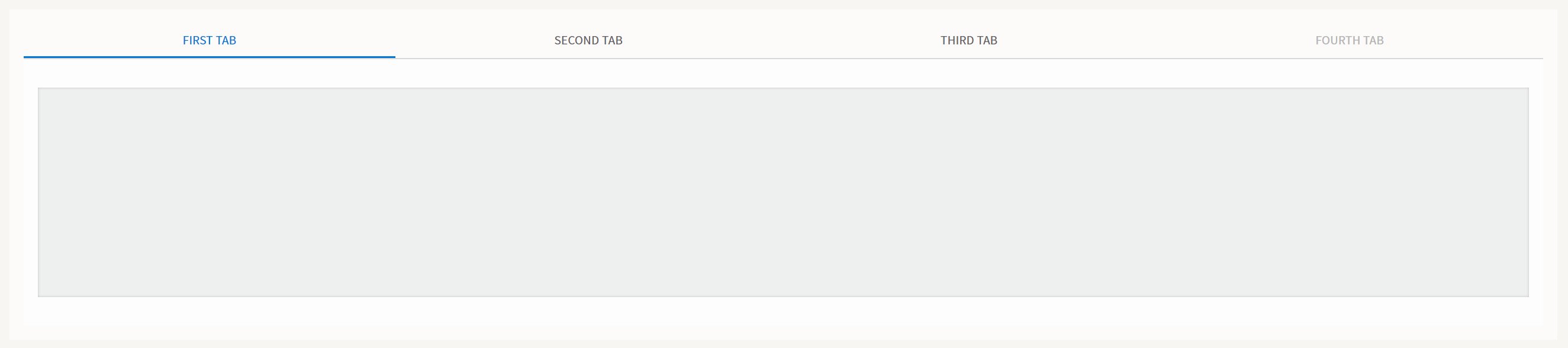Image resolution: width=1568 pixels, height=348 pixels.
Task: Click the highlighted tab in the bar
Action: 210,40
